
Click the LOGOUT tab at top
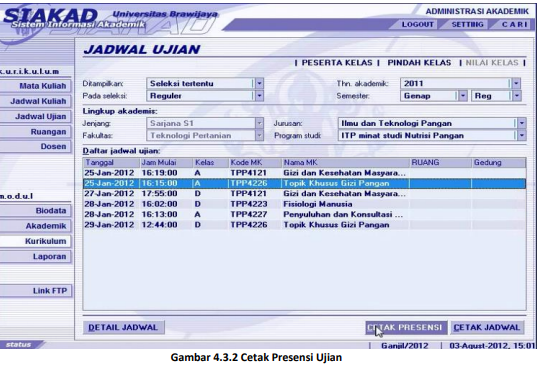click(x=417, y=25)
